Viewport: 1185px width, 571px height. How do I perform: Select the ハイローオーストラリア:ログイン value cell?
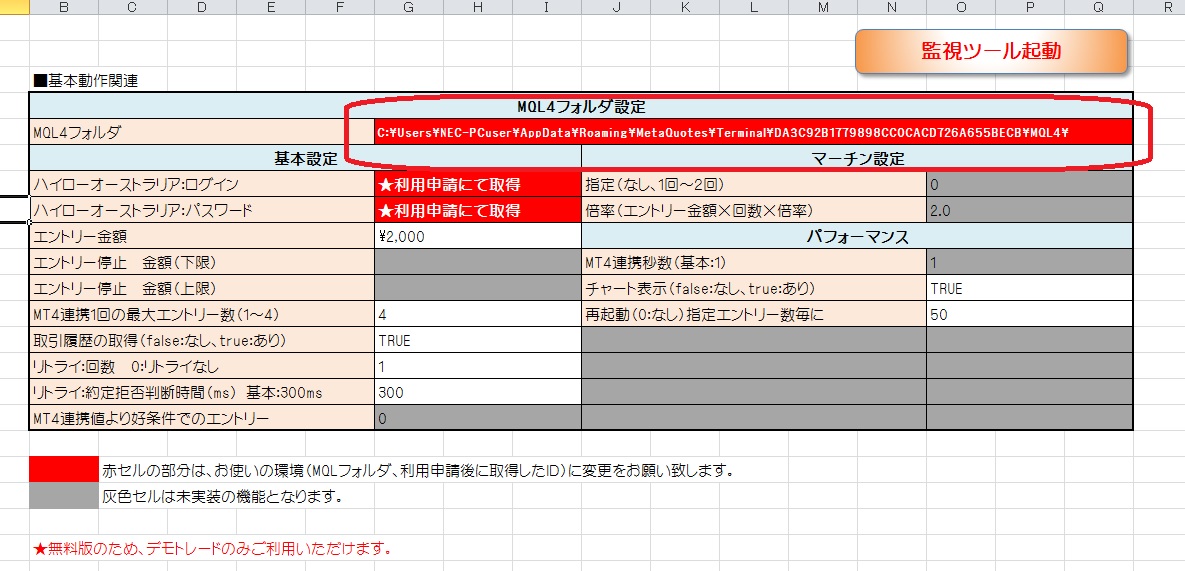(478, 184)
